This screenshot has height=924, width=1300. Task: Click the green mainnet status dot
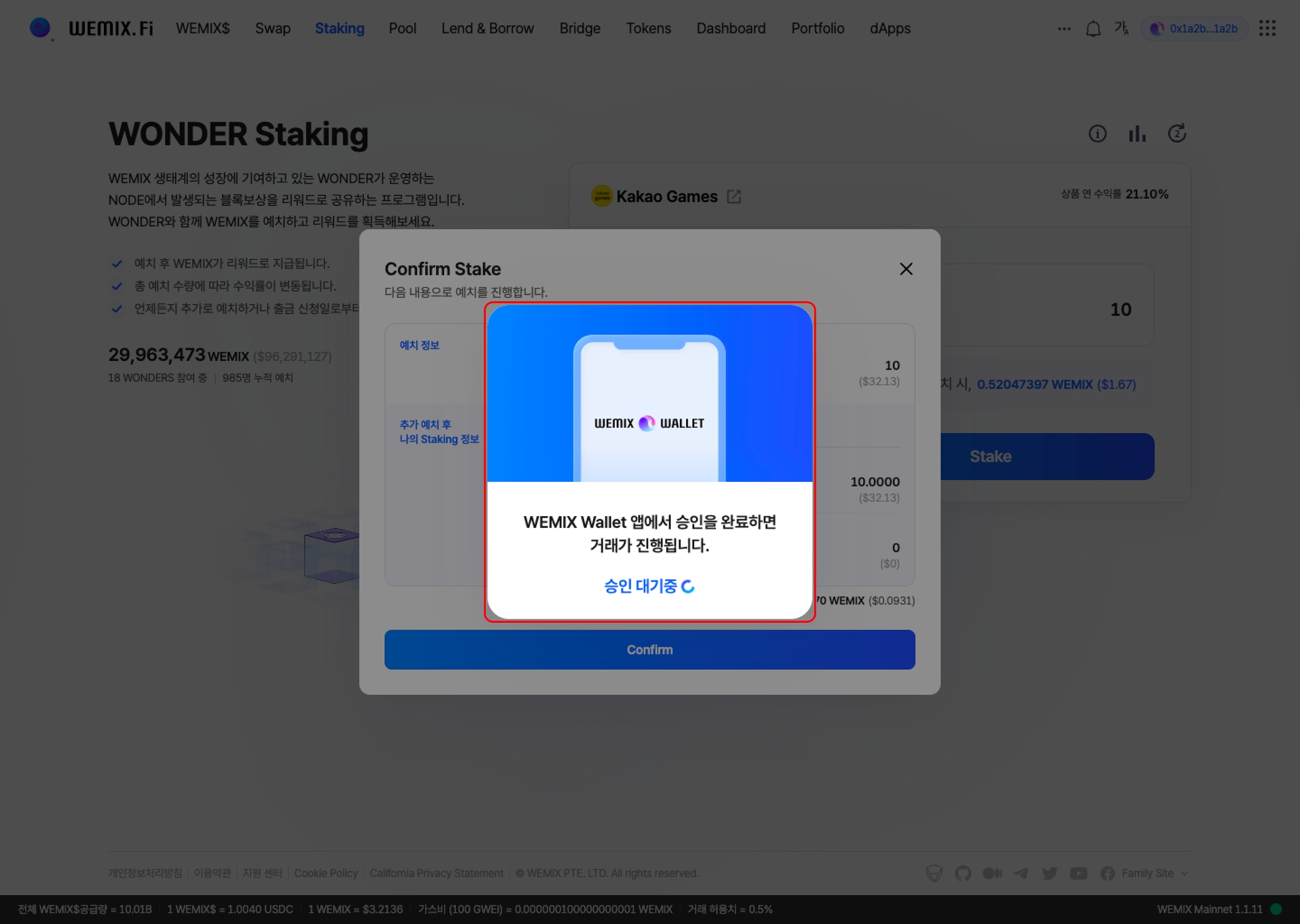[x=1276, y=909]
